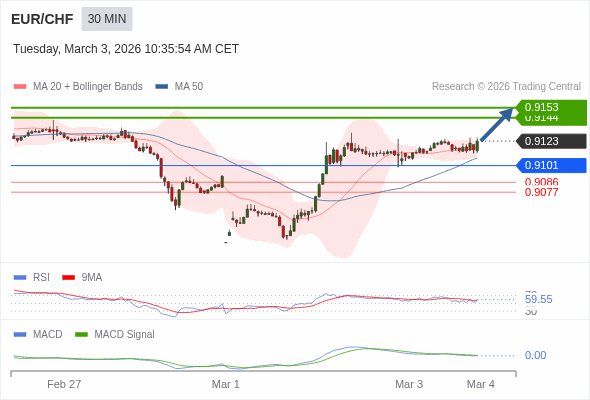Click the 'Mar 4' time axis label

pos(481,384)
